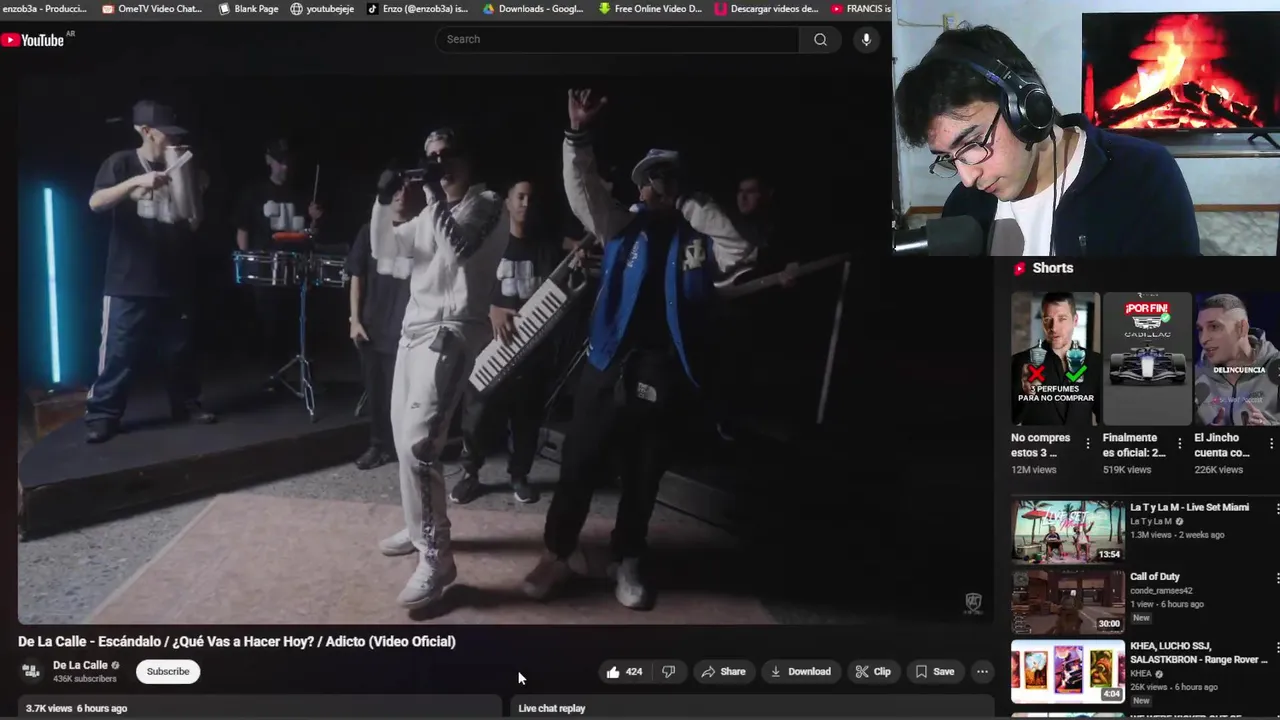
Task: Open the 'Blank Page' bookmark
Action: tap(247, 9)
